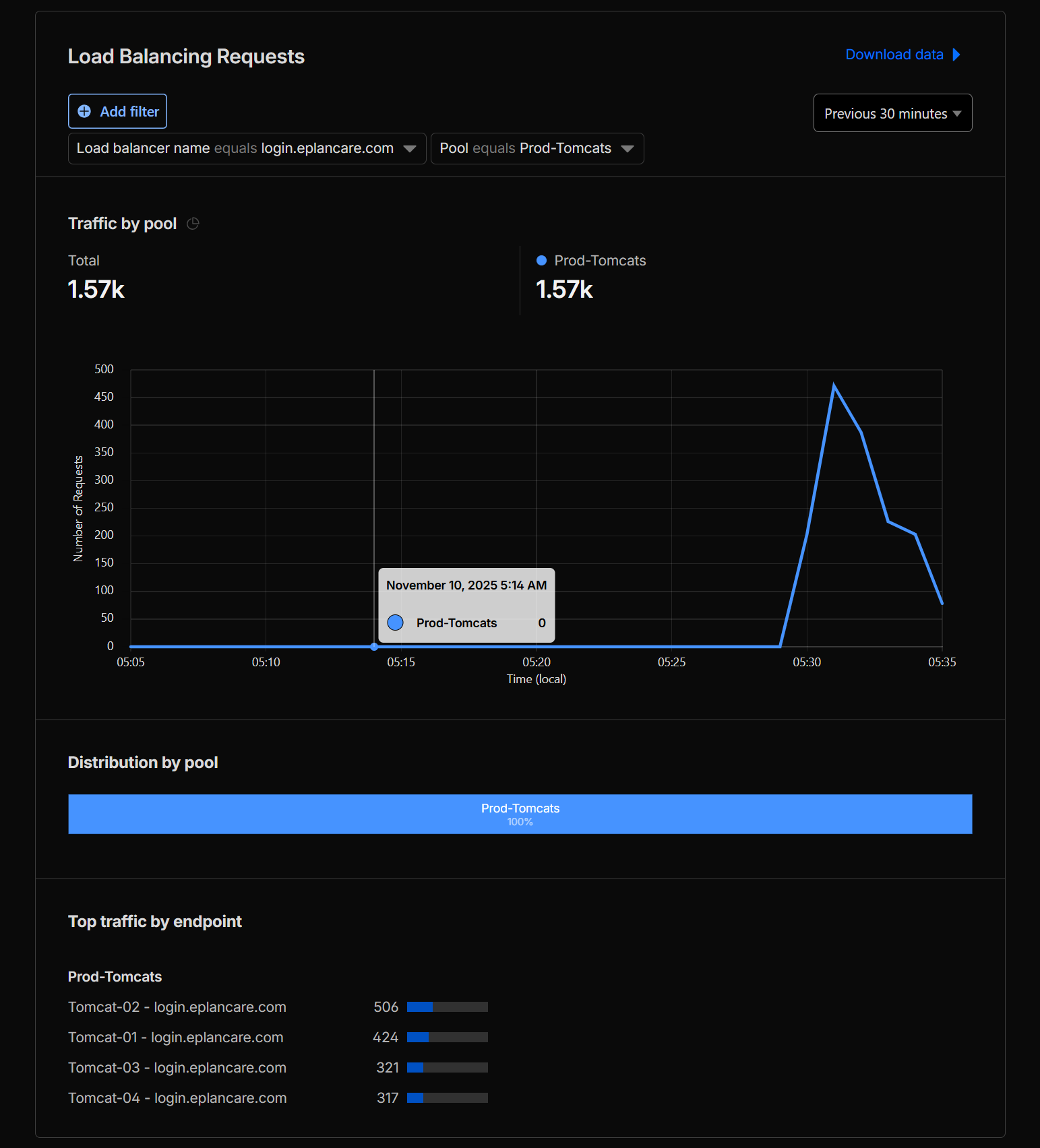
Task: Click the 05:20 time axis label
Action: click(x=537, y=662)
